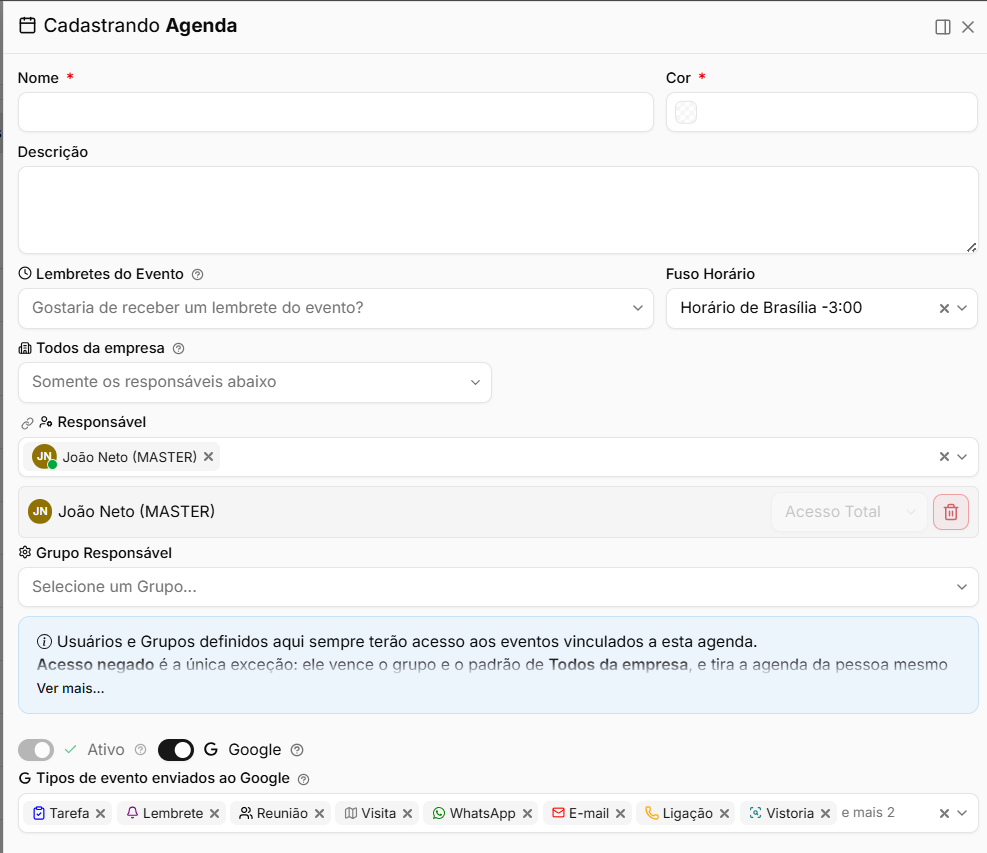Expand the Responsável dropdown arrow

click(962, 456)
